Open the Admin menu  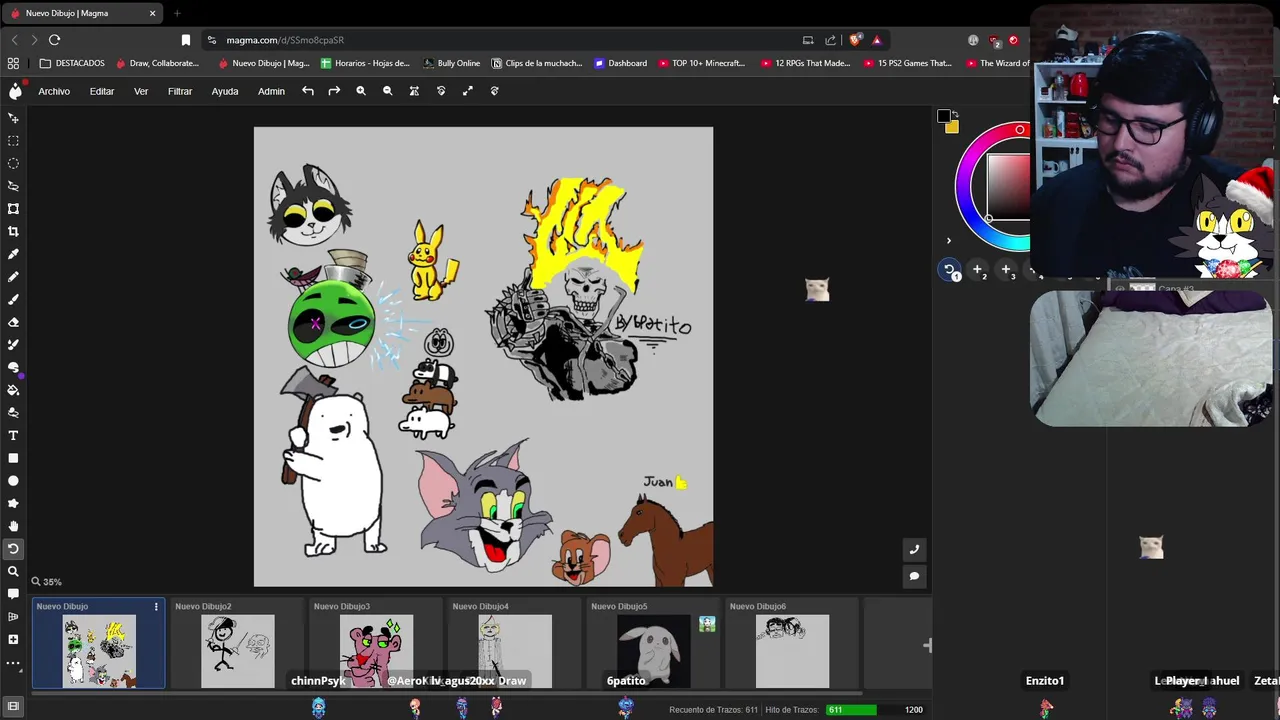tap(271, 91)
